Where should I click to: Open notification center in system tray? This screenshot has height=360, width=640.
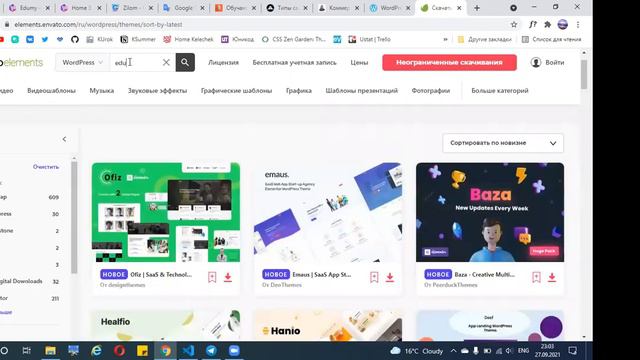click(573, 351)
